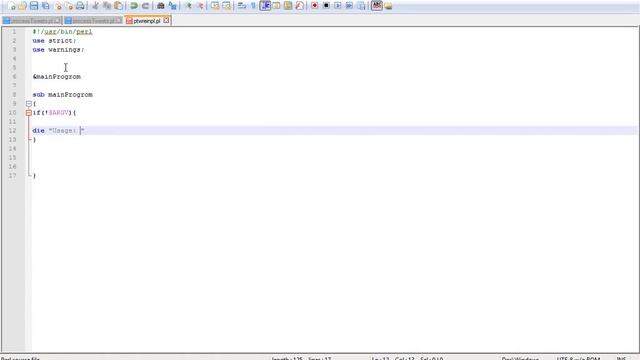Click line number 1 in the margin
Screen dimensions: 640x360
point(14,31)
